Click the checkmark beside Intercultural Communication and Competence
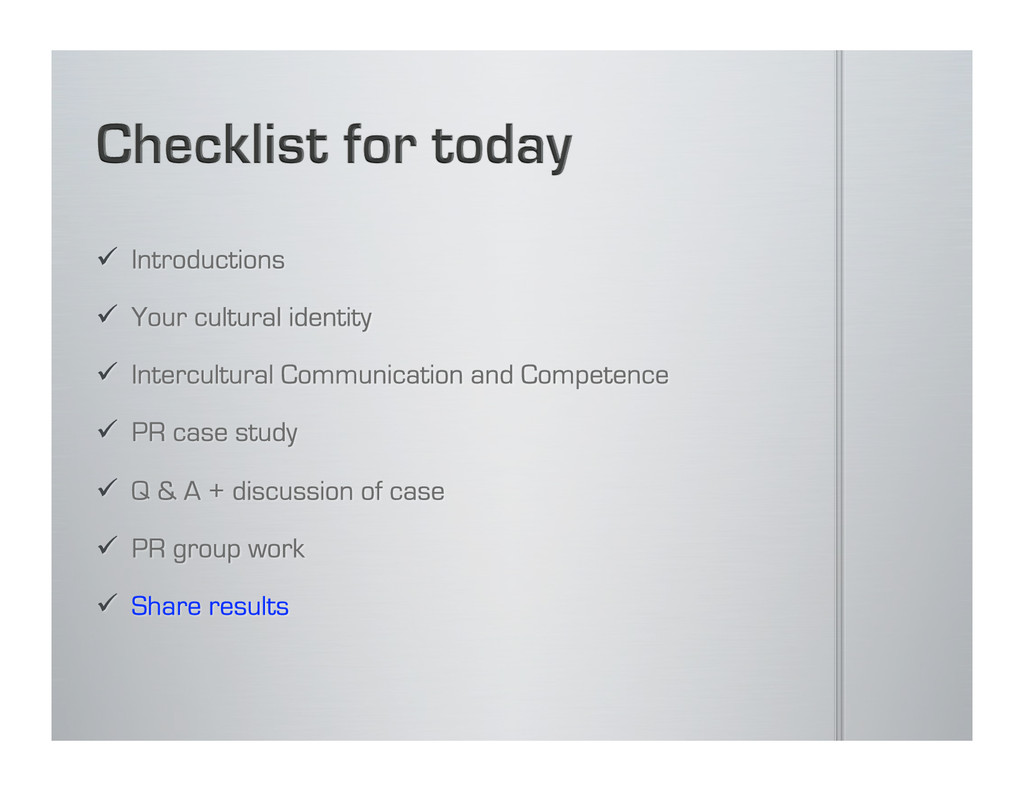 coord(107,372)
